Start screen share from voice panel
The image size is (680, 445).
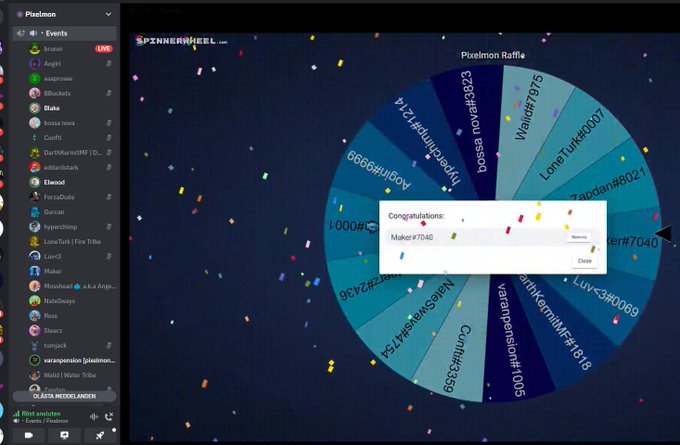click(x=64, y=435)
